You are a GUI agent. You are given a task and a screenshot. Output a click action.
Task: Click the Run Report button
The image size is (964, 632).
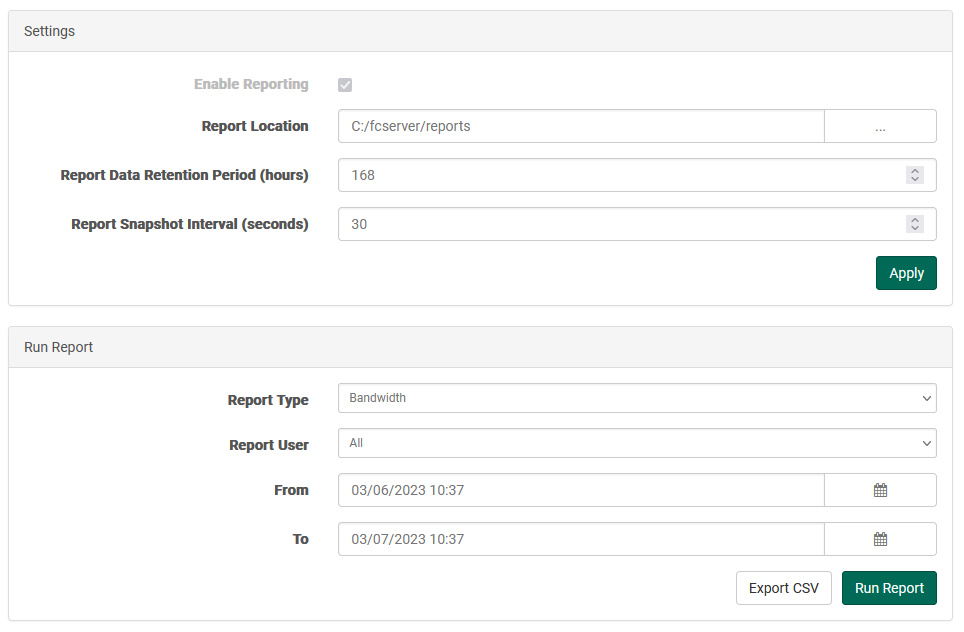[x=889, y=588]
